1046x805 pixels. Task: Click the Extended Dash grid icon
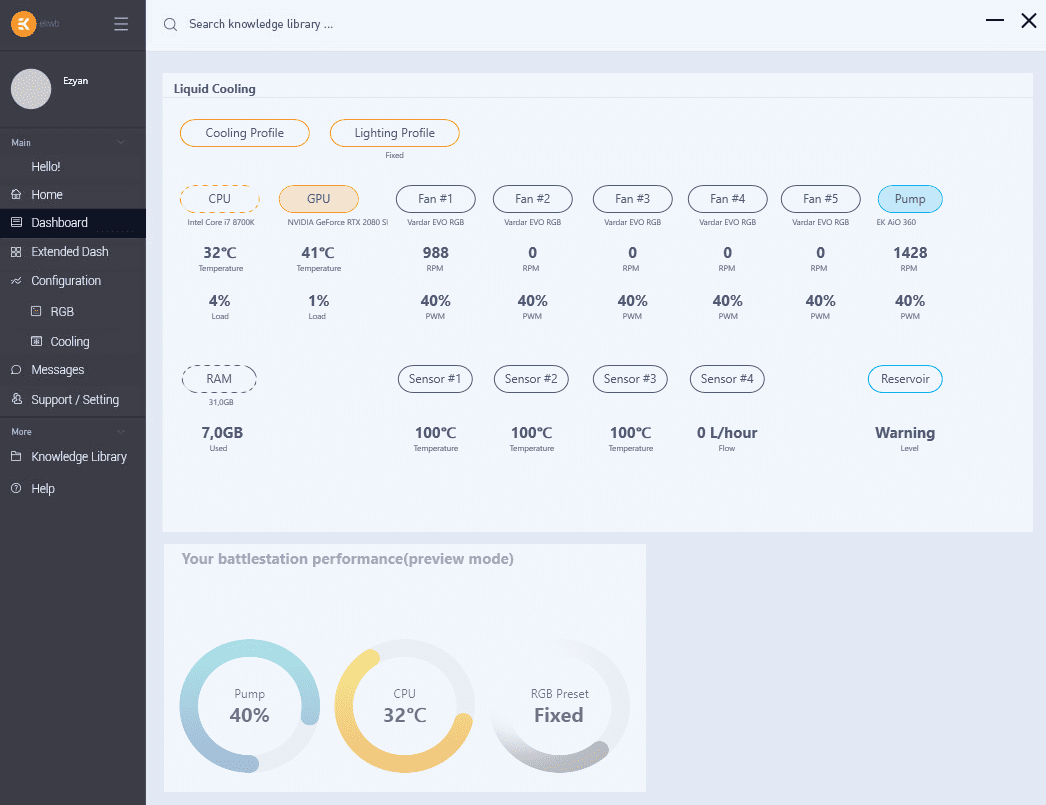16,252
